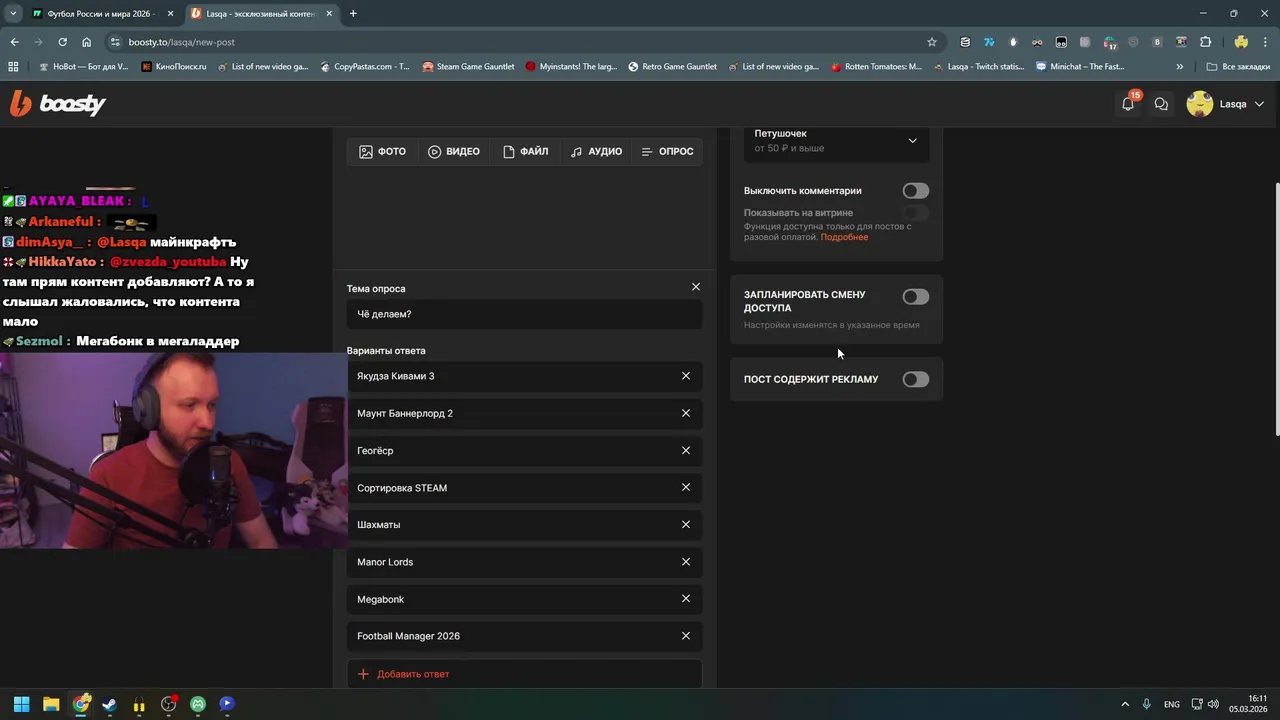Open the Windows Start menu
This screenshot has width=1280, height=720.
pos(21,704)
